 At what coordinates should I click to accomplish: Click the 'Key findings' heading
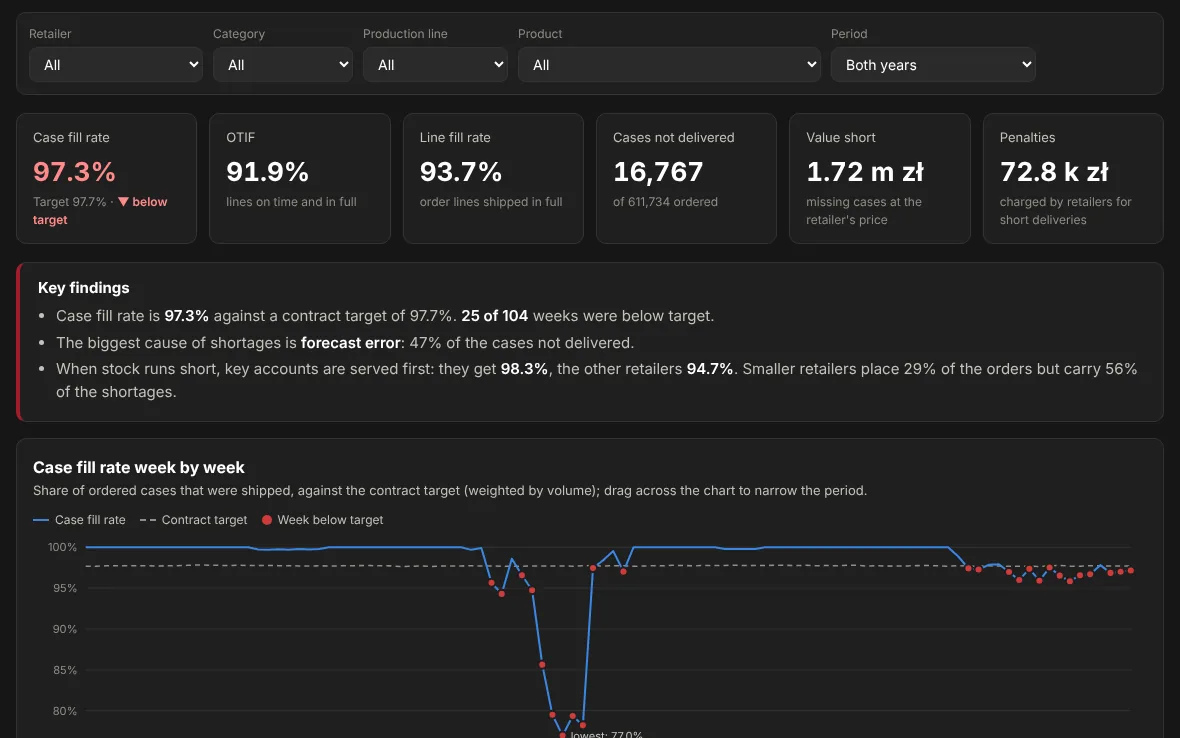click(x=84, y=287)
